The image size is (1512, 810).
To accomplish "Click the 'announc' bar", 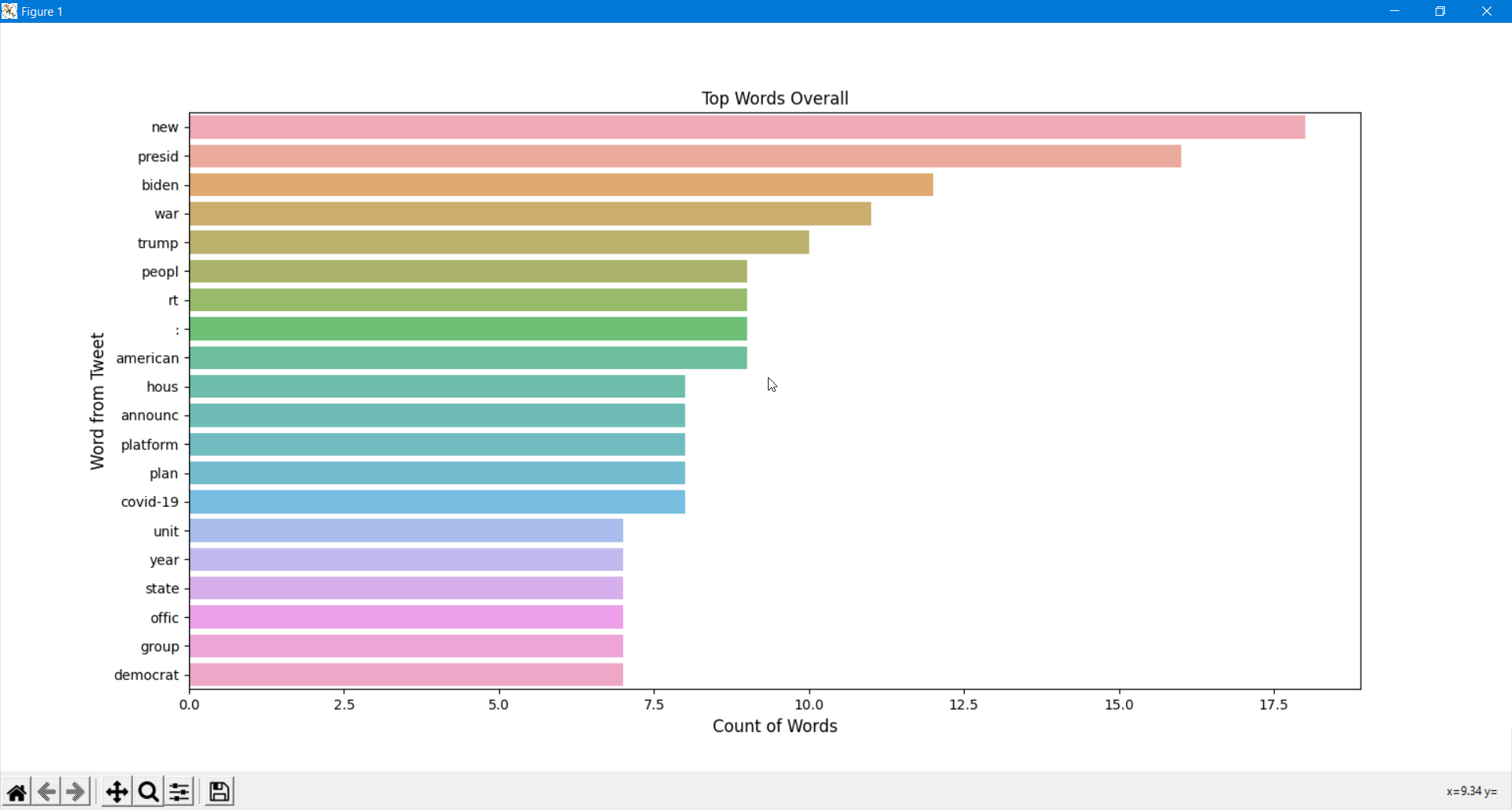I will 437,416.
